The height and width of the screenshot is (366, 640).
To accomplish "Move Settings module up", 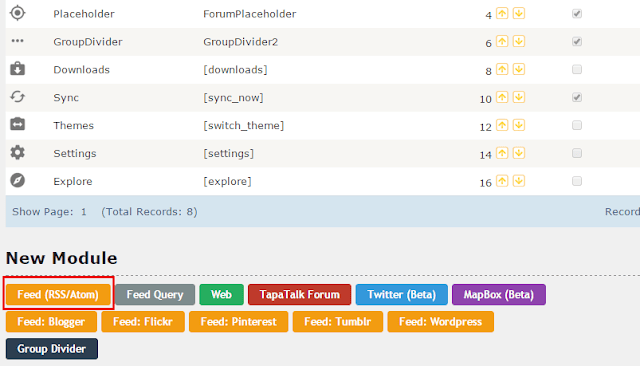I will point(502,153).
